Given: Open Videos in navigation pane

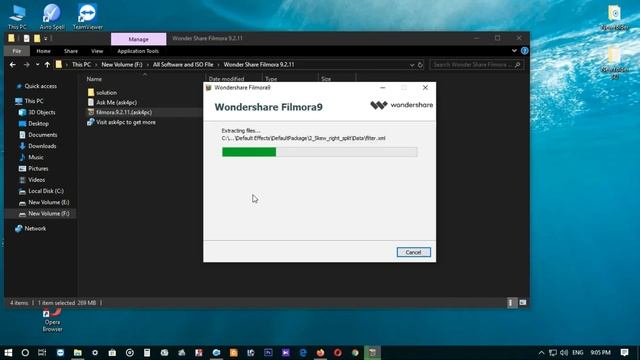Looking at the screenshot, I should [x=36, y=180].
